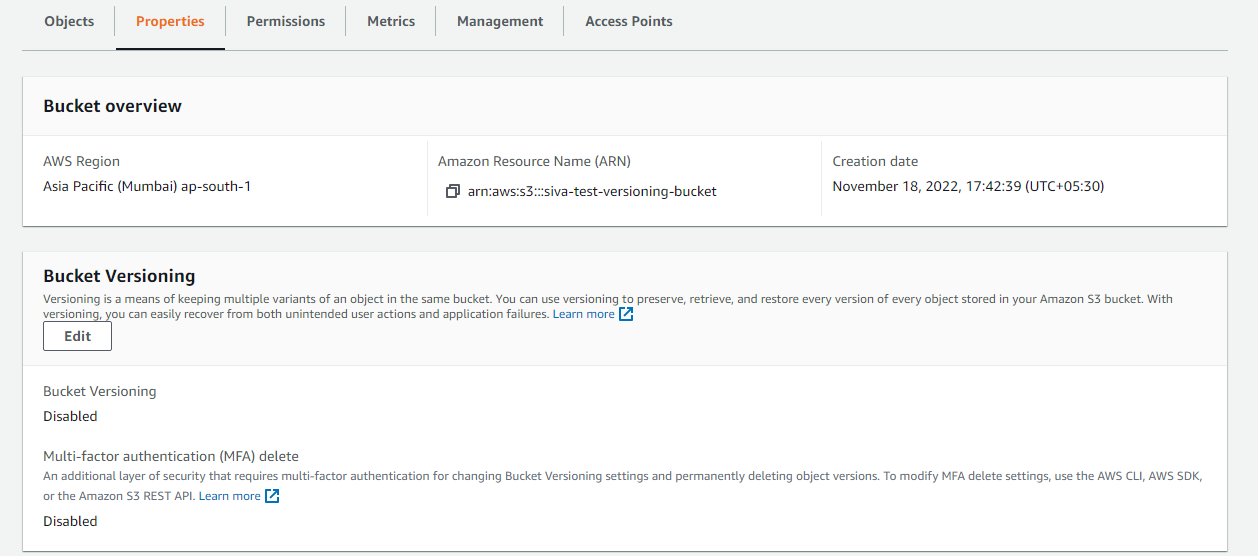The image size is (1258, 556).
Task: Click the Disabled status under MFA delete
Action: (x=70, y=521)
